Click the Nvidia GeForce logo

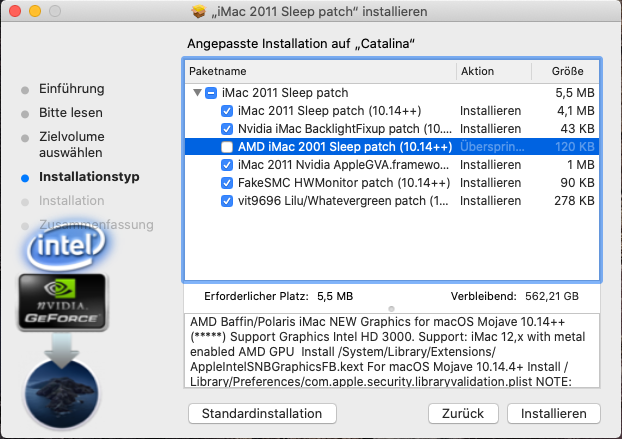tap(63, 302)
